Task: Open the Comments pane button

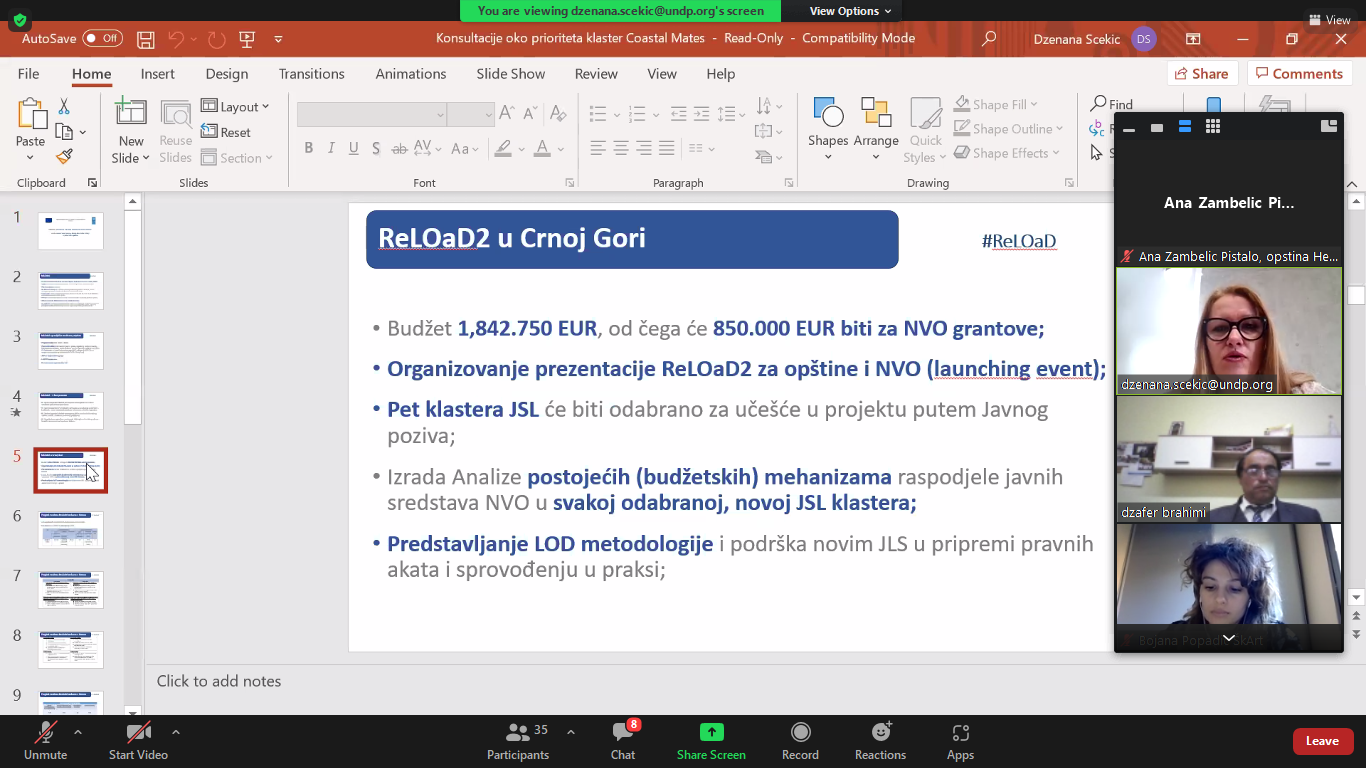Action: tap(1299, 73)
